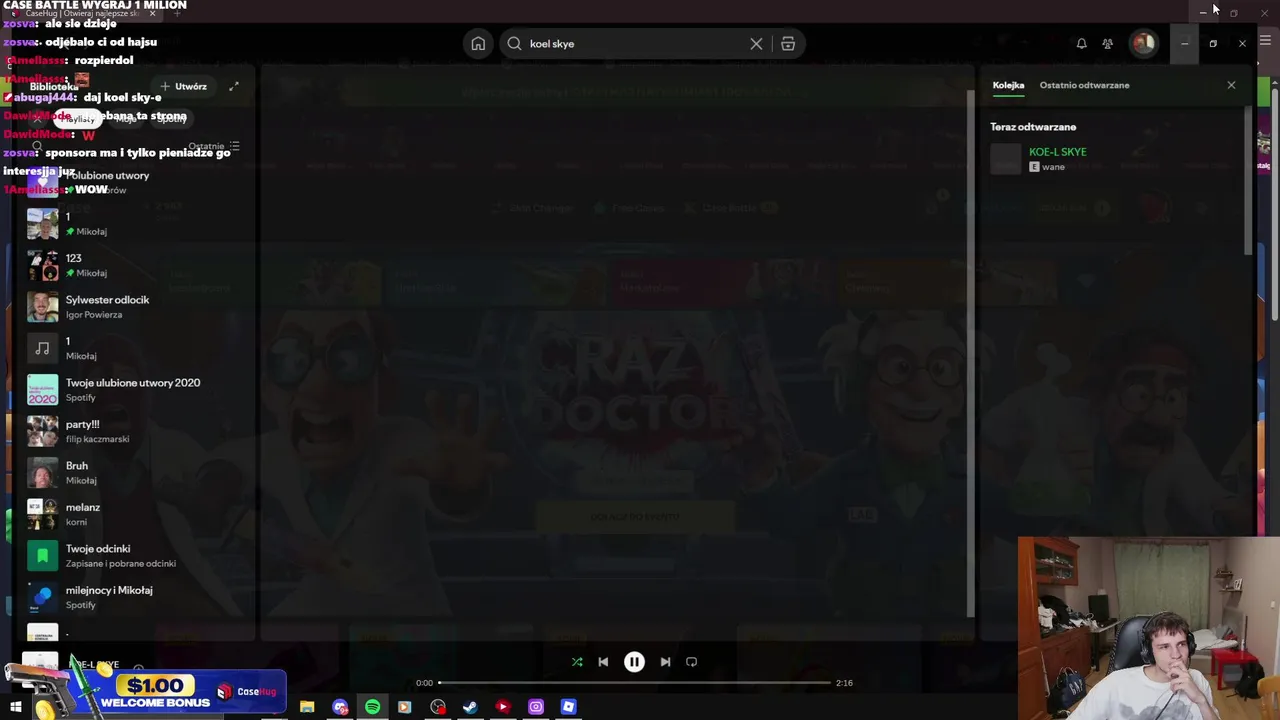Switch to the Kolejka tab
The image size is (1280, 720).
click(x=1008, y=85)
